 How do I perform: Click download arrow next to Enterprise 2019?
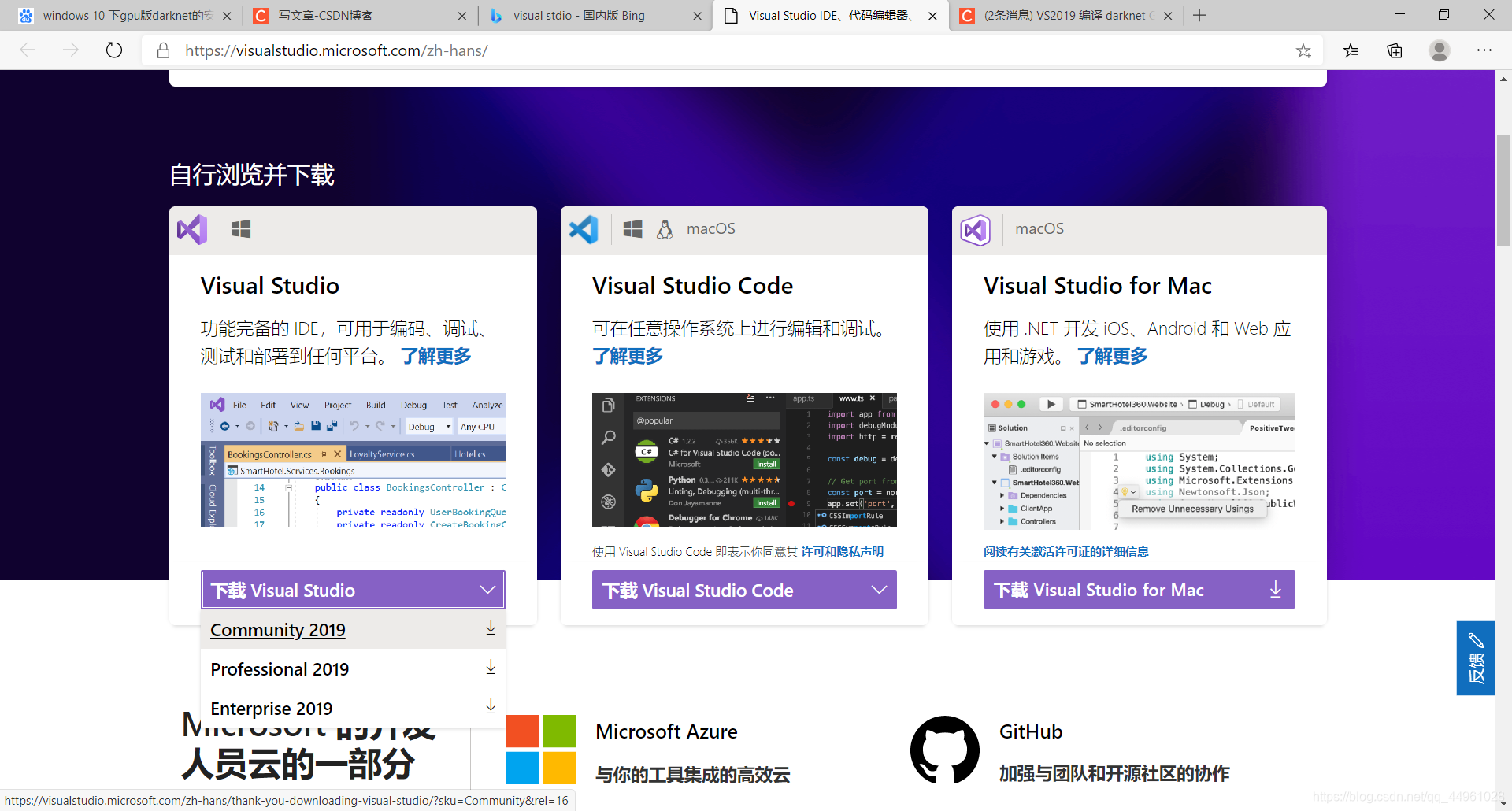click(491, 706)
